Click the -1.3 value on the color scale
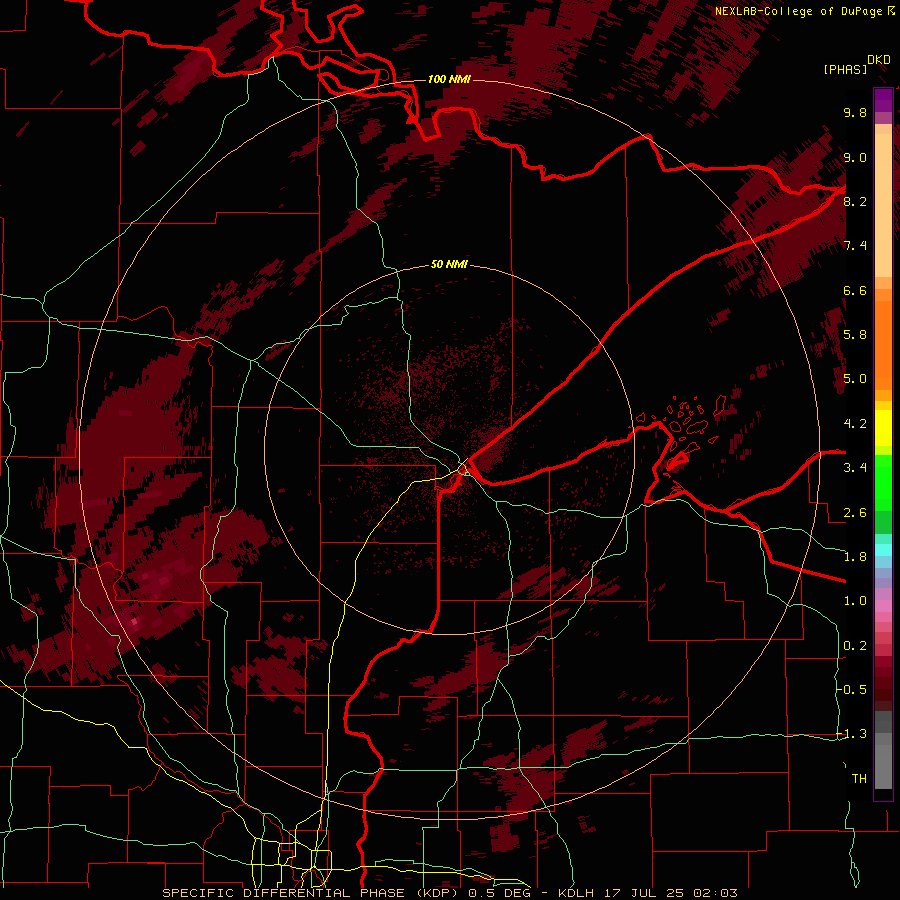900x900 pixels. [x=852, y=734]
